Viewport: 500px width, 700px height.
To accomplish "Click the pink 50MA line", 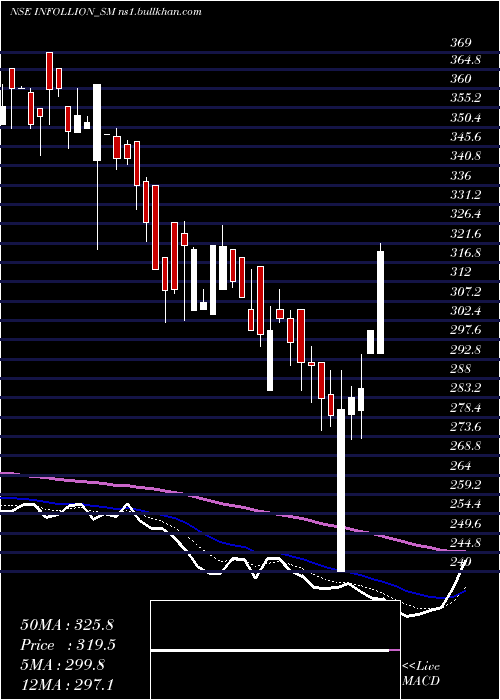I will [232, 505].
